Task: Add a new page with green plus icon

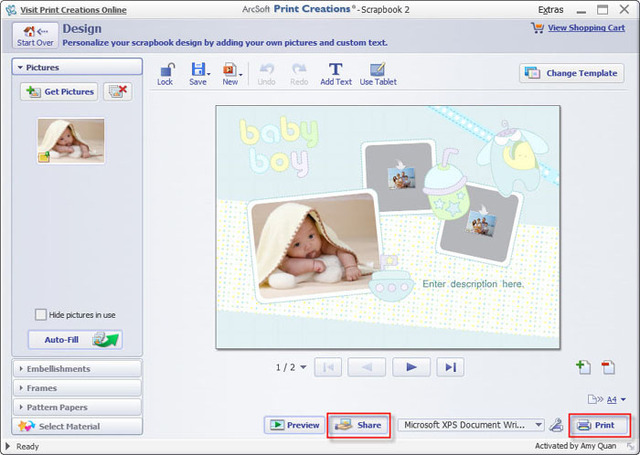Action: point(583,367)
